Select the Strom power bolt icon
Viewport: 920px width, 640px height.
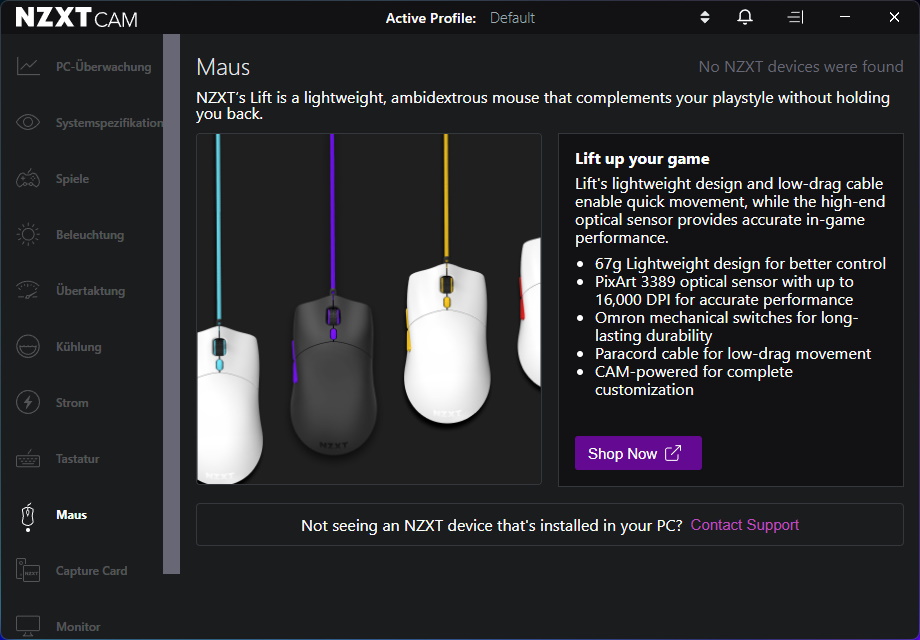click(x=27, y=402)
